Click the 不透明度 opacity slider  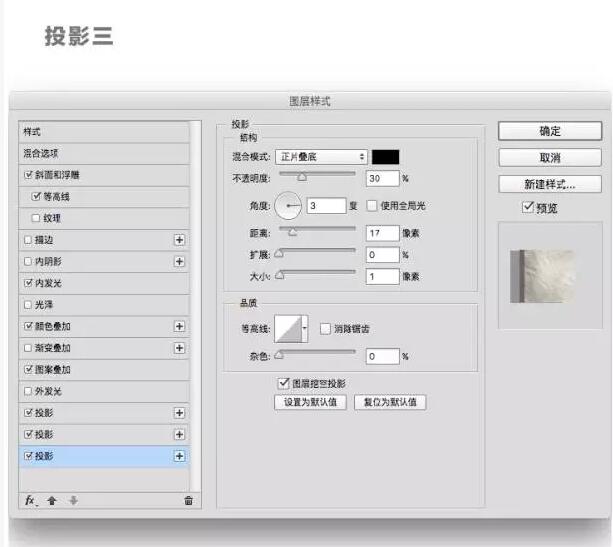(317, 175)
